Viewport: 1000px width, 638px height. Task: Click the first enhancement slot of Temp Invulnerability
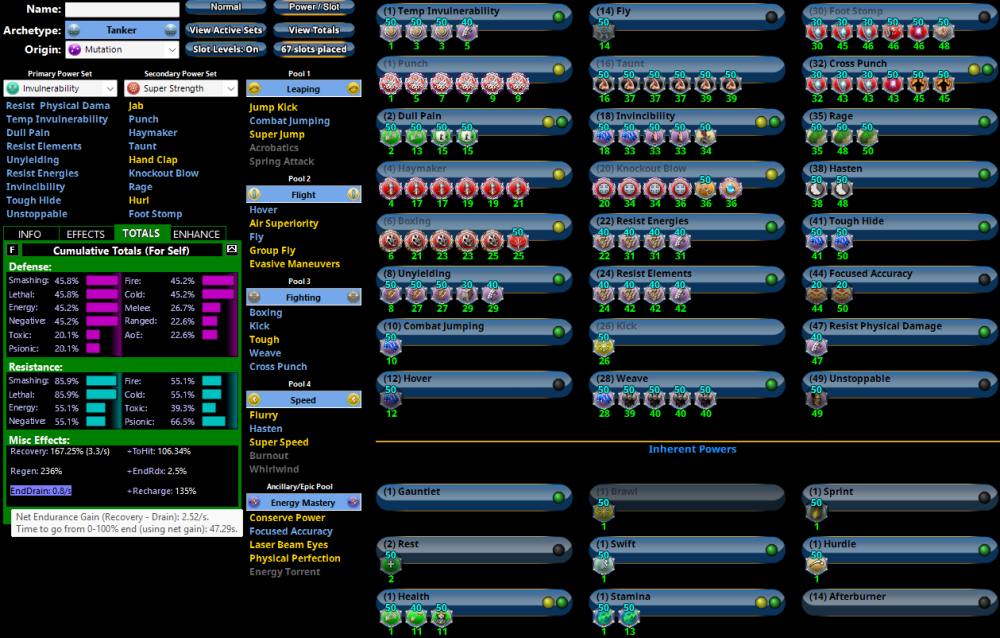(393, 33)
